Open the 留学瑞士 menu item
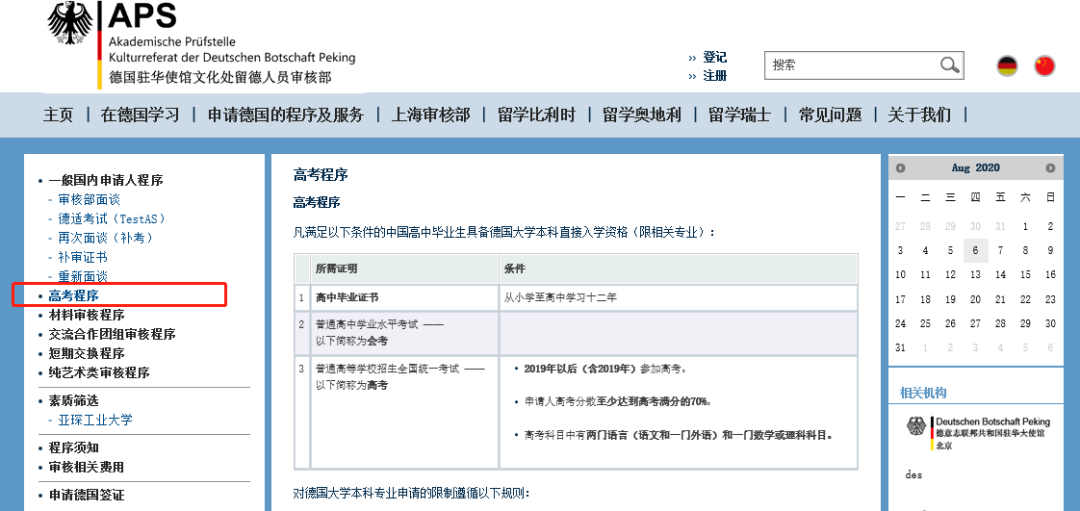The height and width of the screenshot is (511, 1080). (740, 114)
